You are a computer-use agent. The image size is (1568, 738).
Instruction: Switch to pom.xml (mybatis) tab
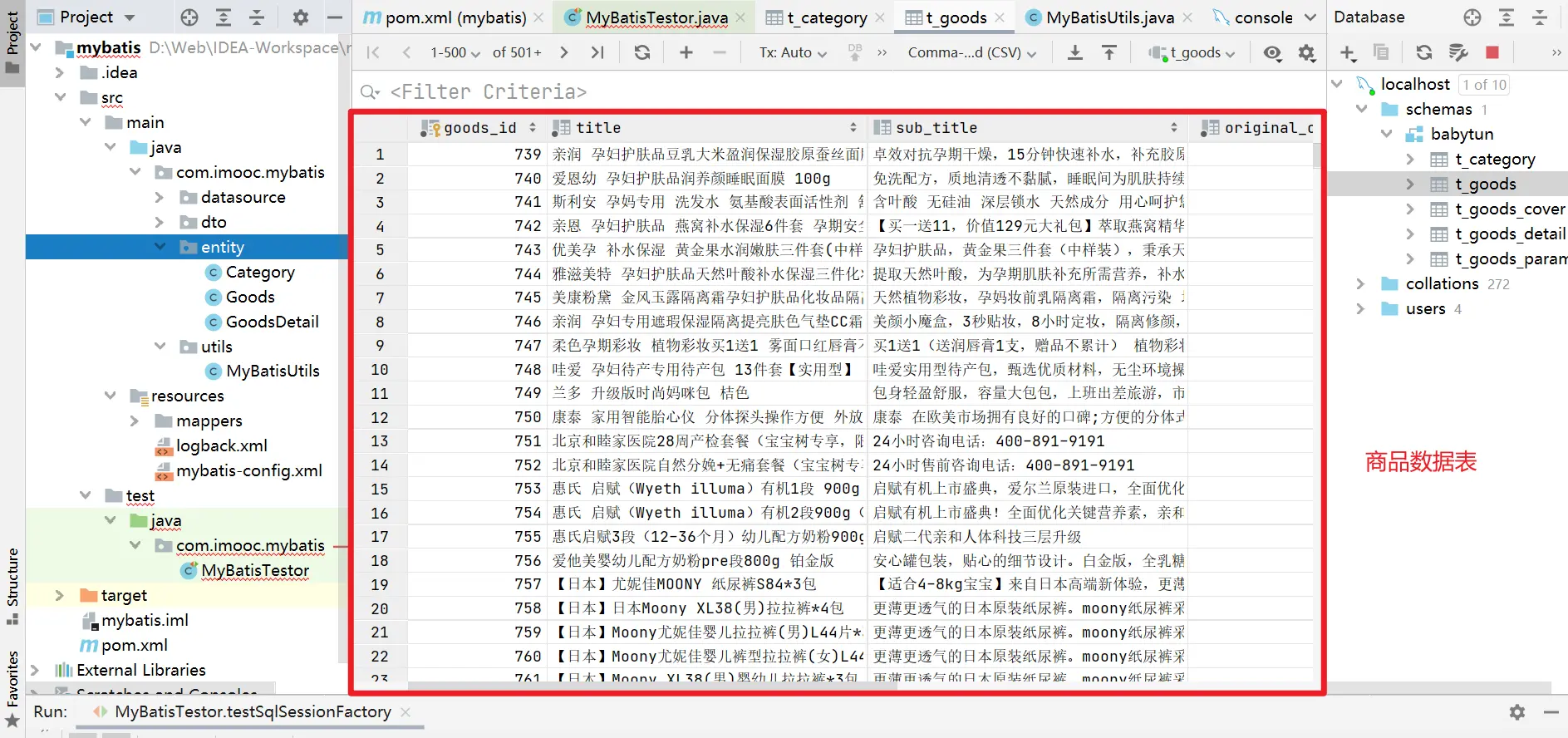point(455,17)
